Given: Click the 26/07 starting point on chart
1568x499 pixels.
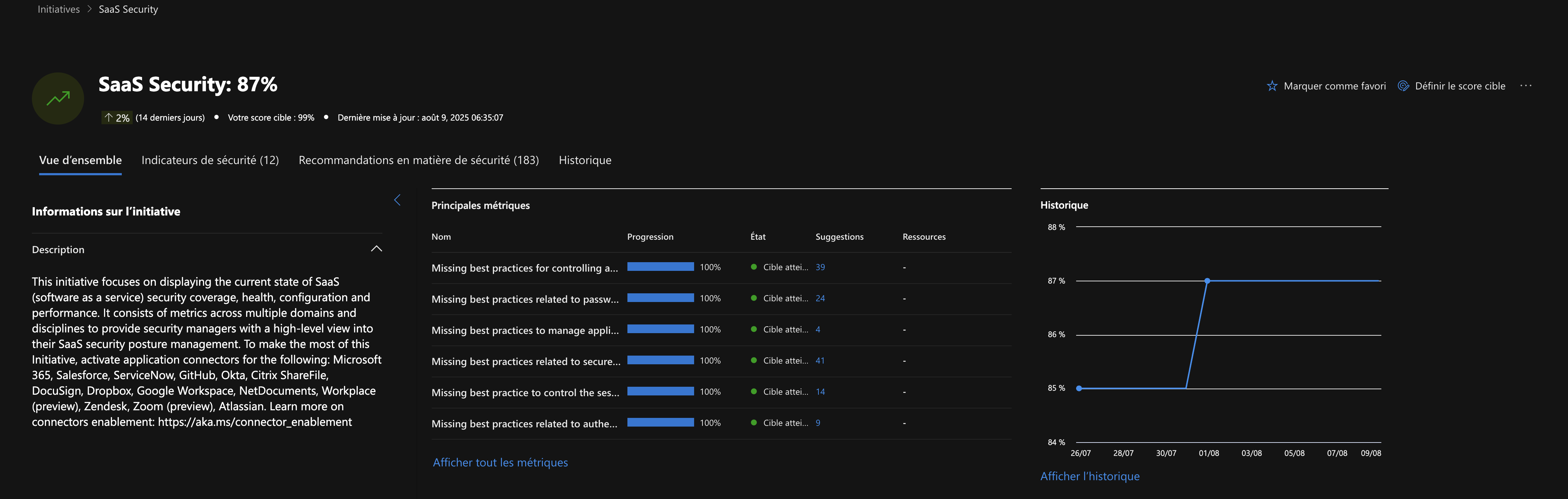Looking at the screenshot, I should (1079, 389).
